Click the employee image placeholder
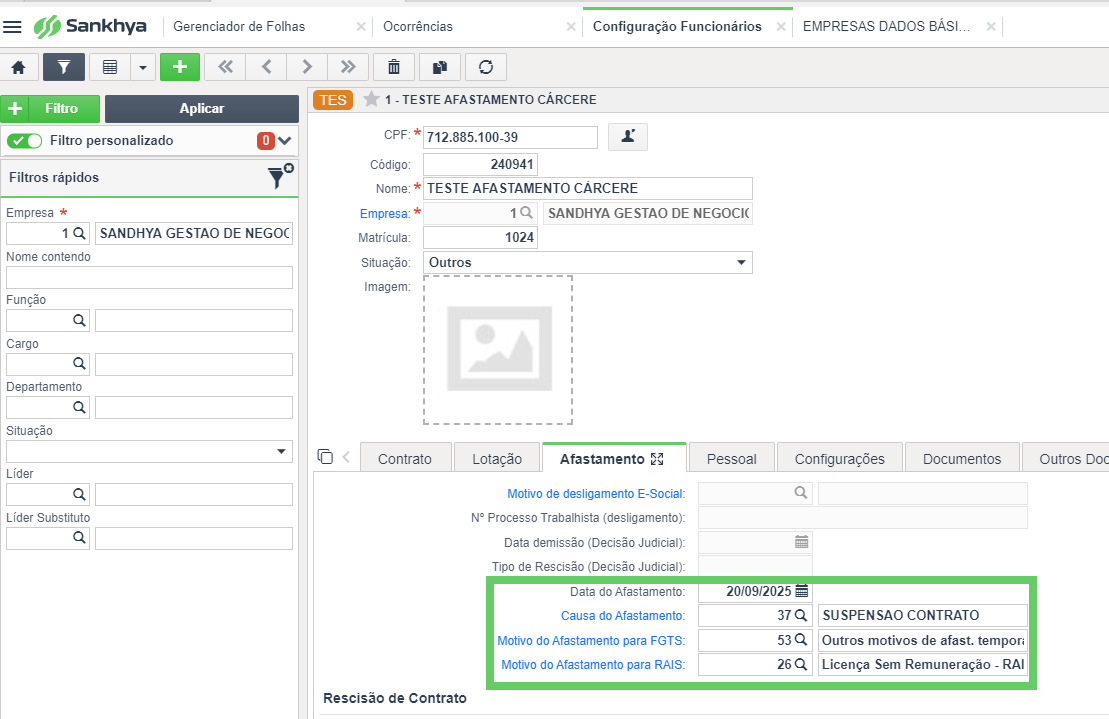 coord(498,350)
